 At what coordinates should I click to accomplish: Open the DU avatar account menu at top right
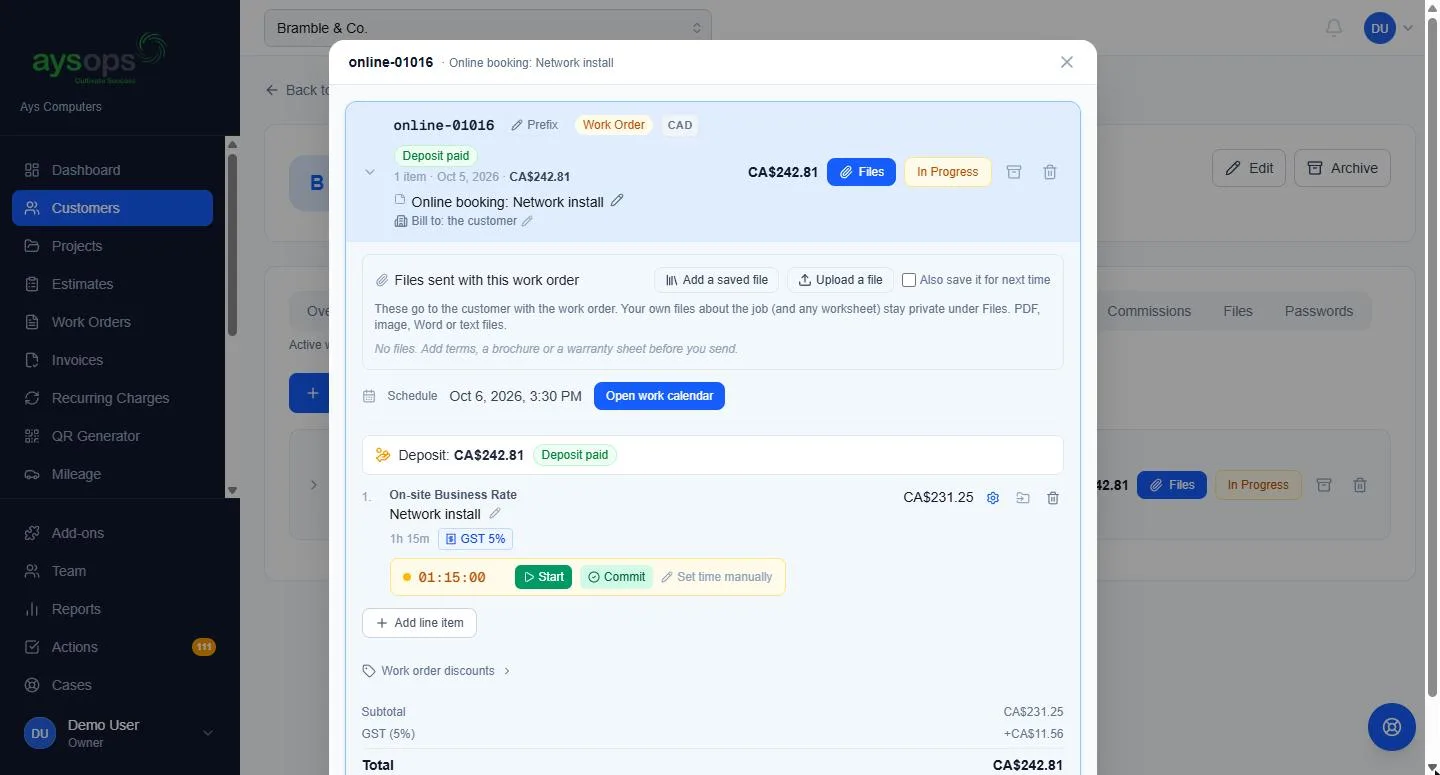coord(1389,28)
